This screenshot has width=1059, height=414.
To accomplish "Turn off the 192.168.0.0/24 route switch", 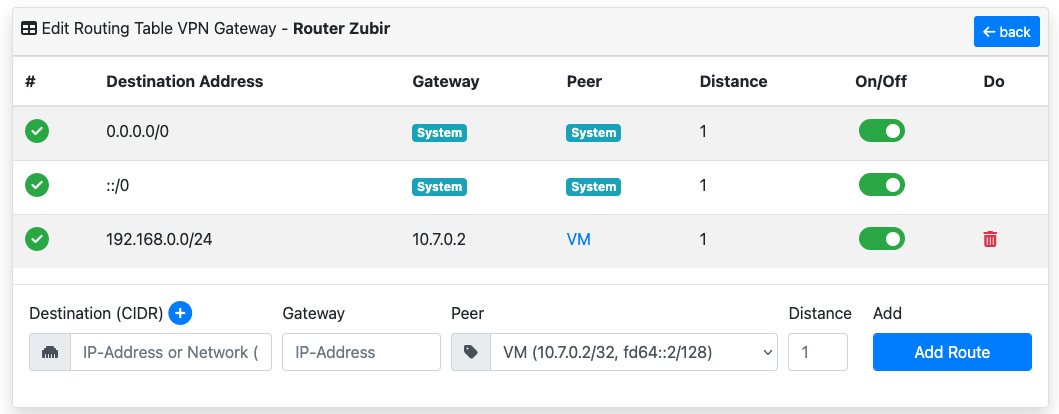I will [x=881, y=239].
